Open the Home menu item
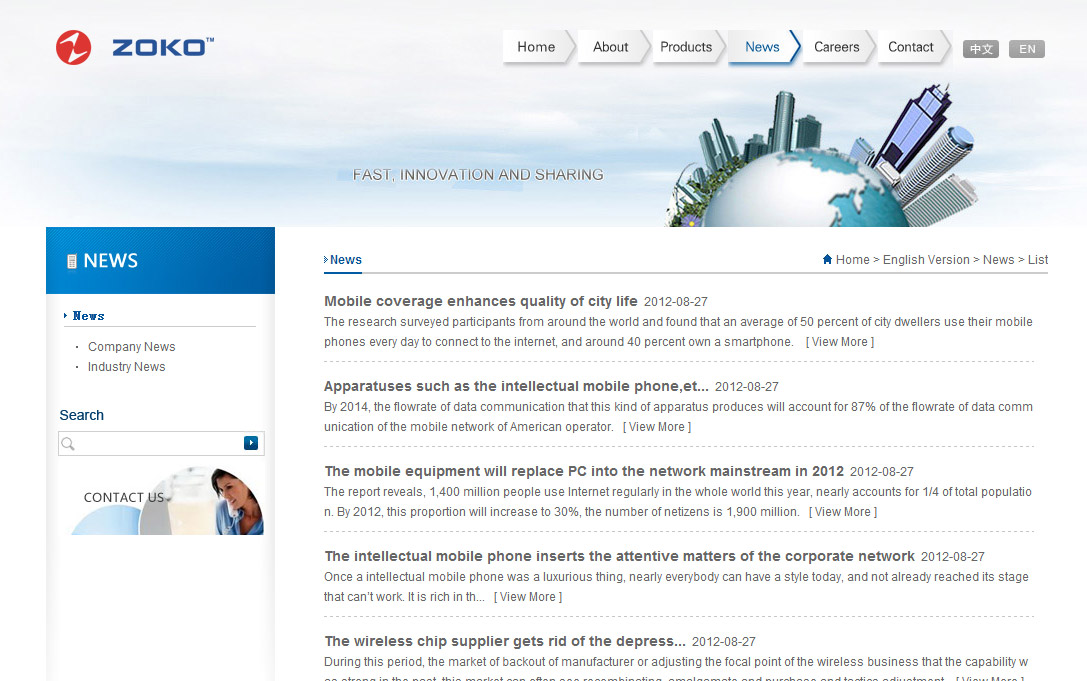Image resolution: width=1087 pixels, height=681 pixels. [x=537, y=47]
